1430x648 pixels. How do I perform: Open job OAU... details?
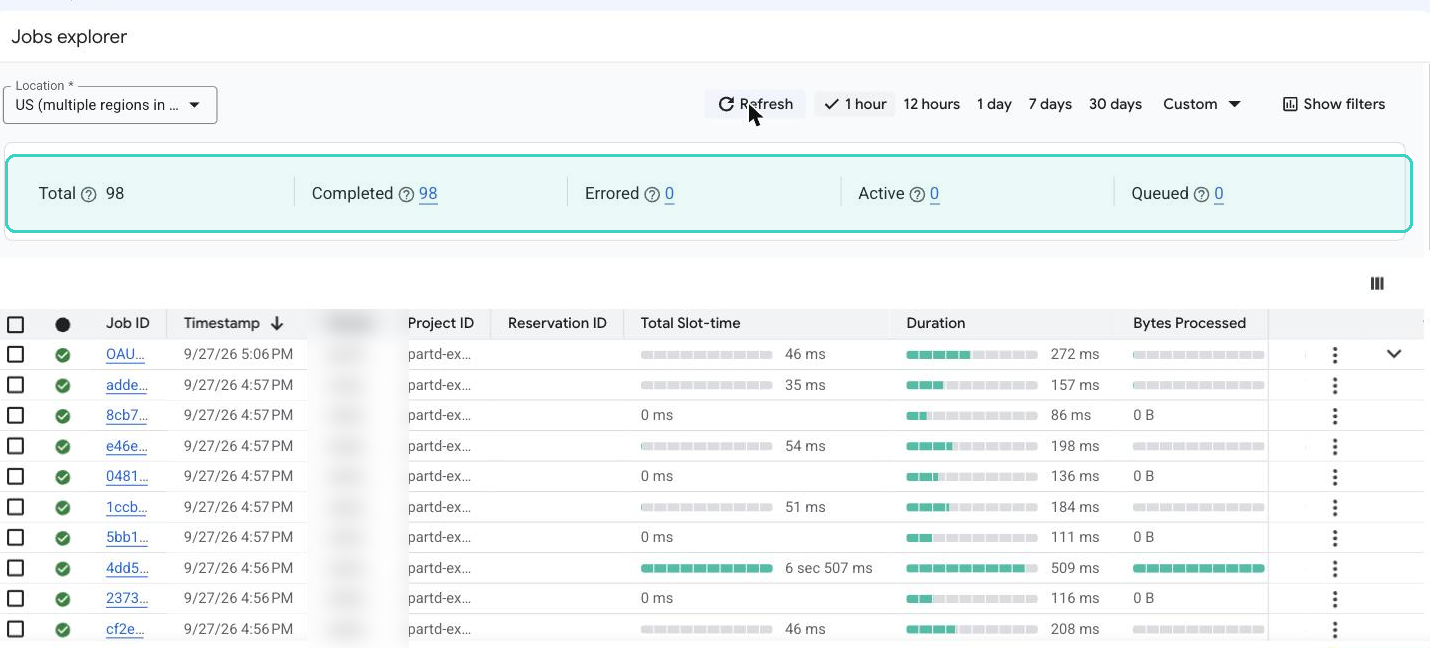click(x=126, y=354)
